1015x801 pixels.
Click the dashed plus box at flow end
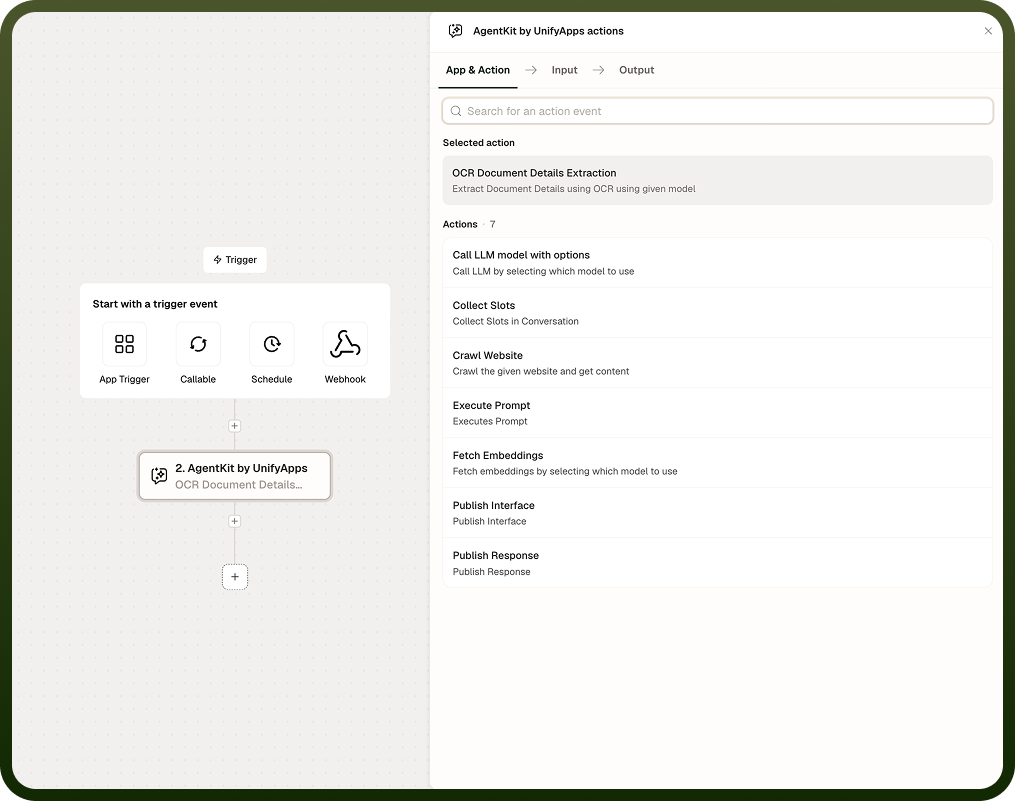coord(235,577)
